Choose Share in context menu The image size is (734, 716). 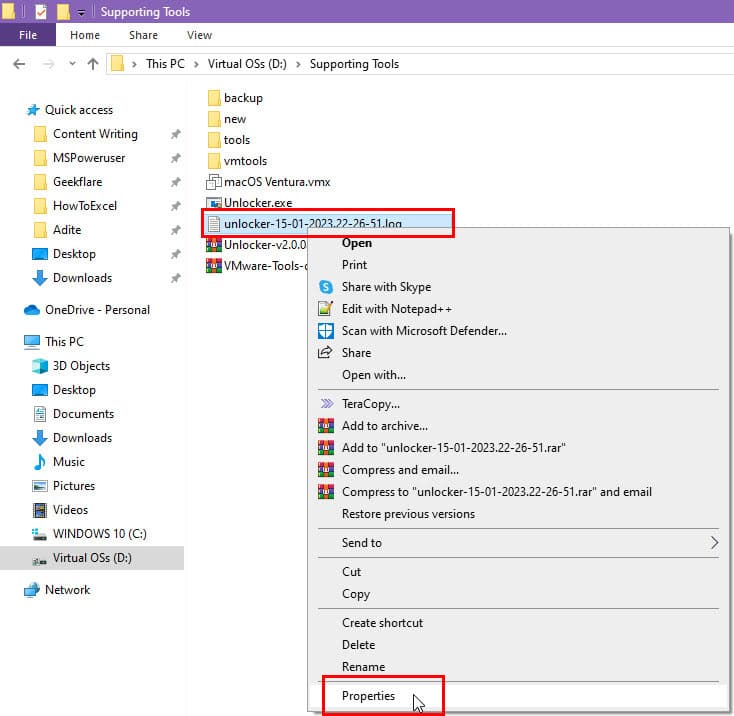tap(356, 353)
